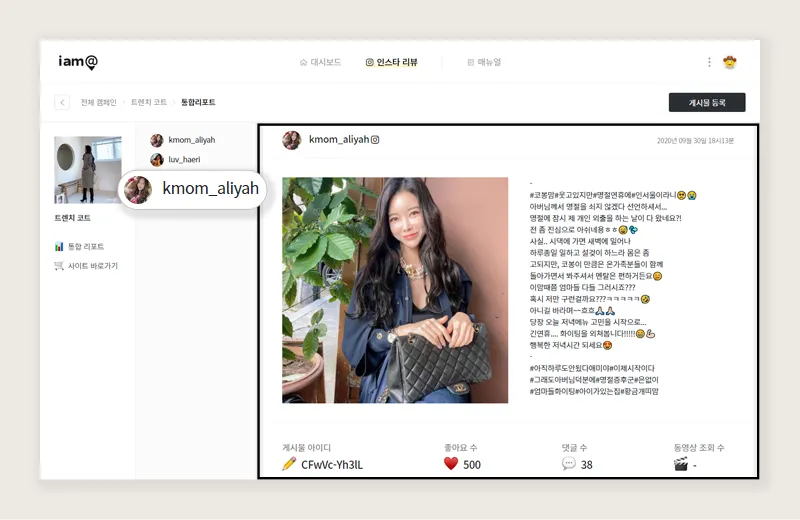Click the red heart likes icon
Image resolution: width=800 pixels, height=520 pixels.
(451, 463)
